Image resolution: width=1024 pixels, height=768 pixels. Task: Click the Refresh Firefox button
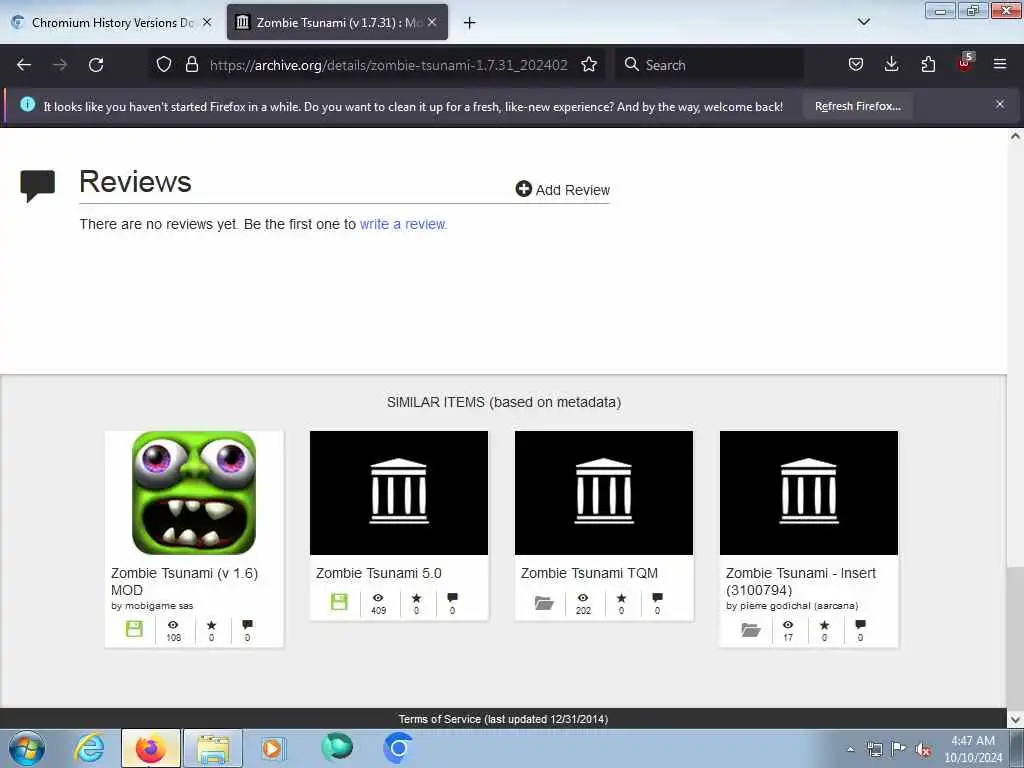pyautogui.click(x=857, y=106)
